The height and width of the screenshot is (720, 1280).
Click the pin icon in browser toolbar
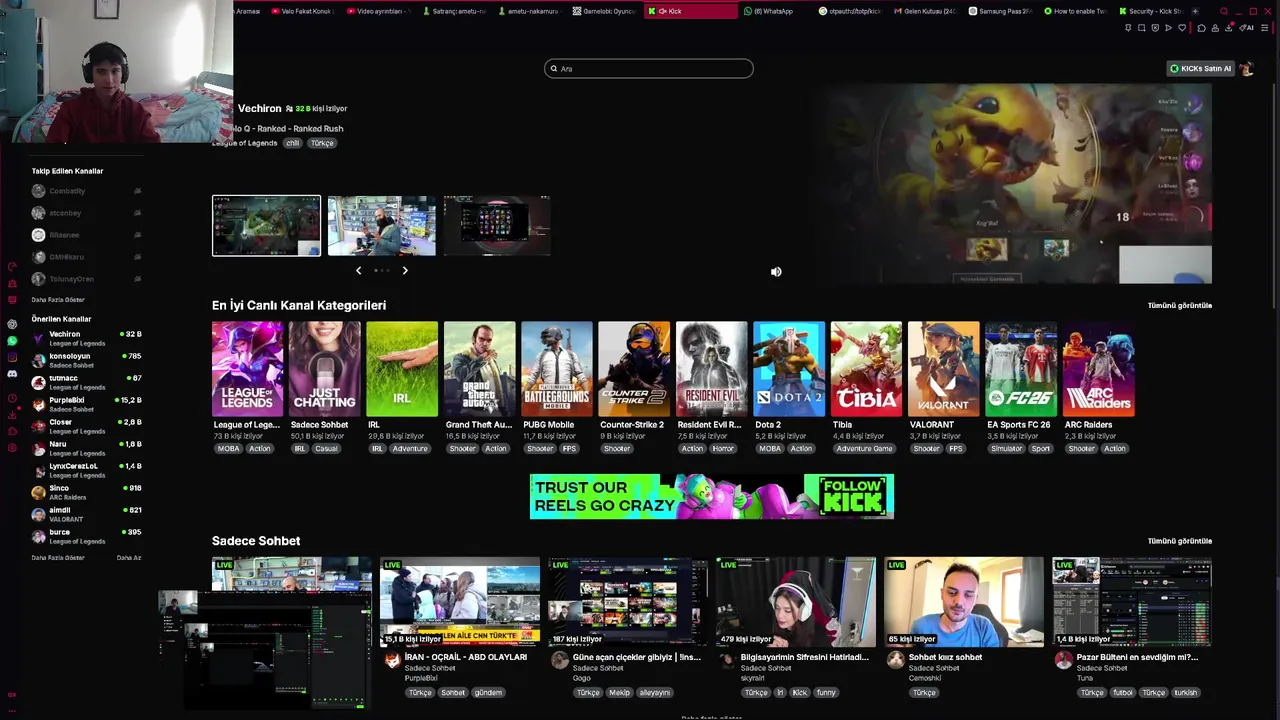click(x=1128, y=28)
